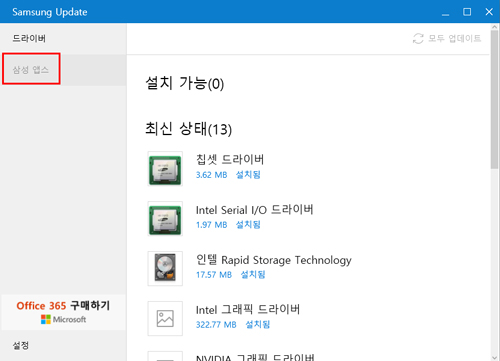Select the 칩셋 드라이버 entry title
Screen dimensions: 500x361
230,159
